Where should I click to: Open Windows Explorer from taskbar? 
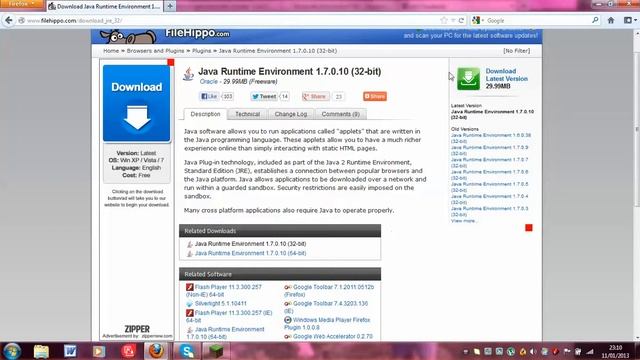tap(41, 351)
